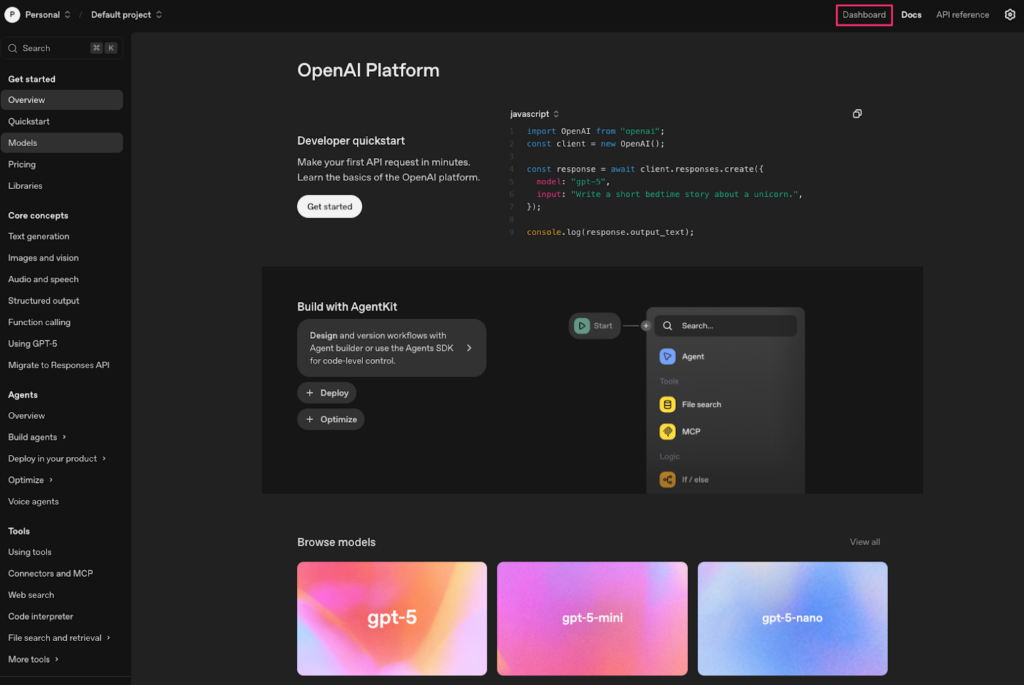Select the If / else logic icon
Viewport: 1024px width, 685px height.
668,479
